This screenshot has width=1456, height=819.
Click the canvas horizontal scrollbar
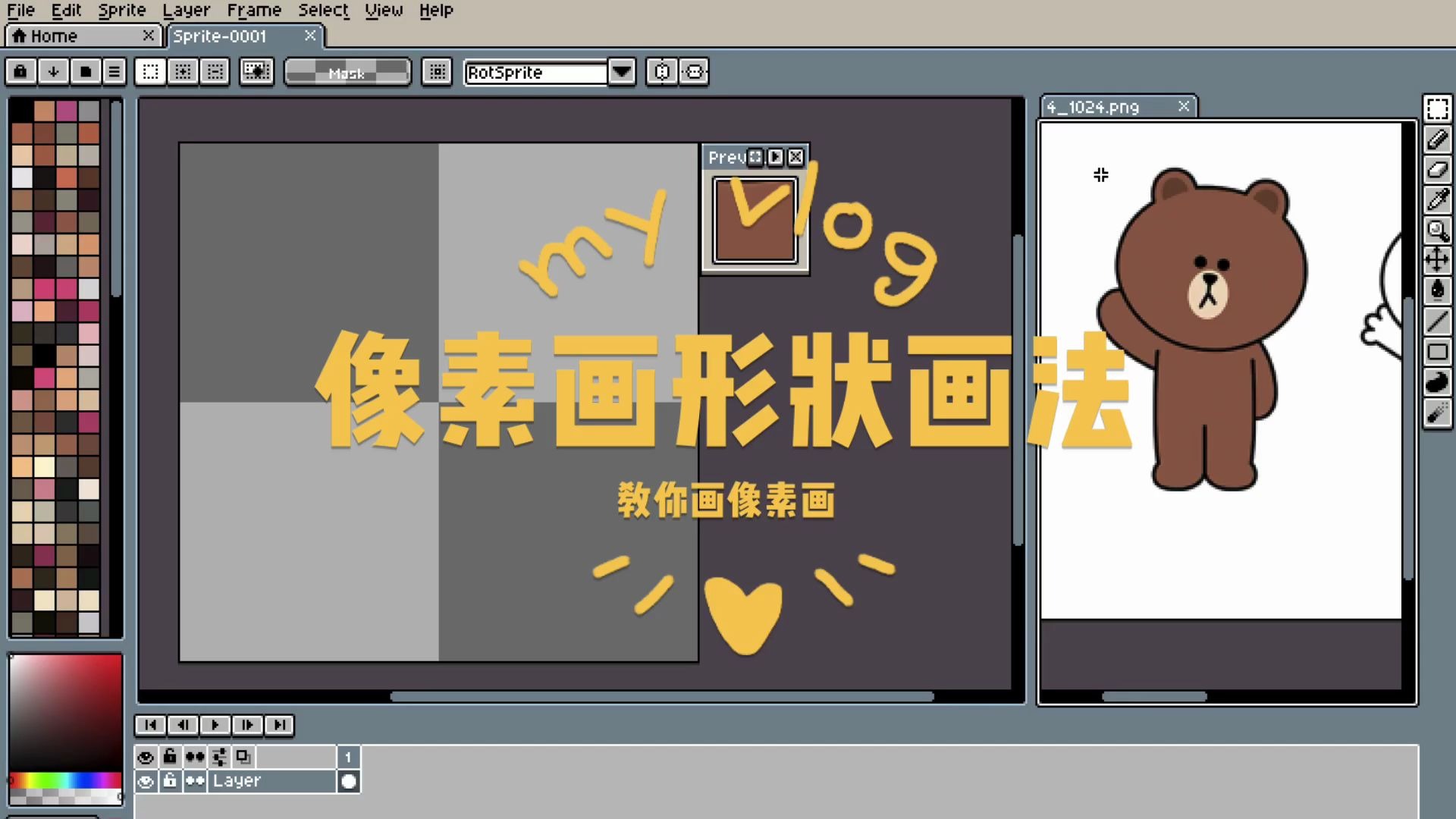pos(661,696)
